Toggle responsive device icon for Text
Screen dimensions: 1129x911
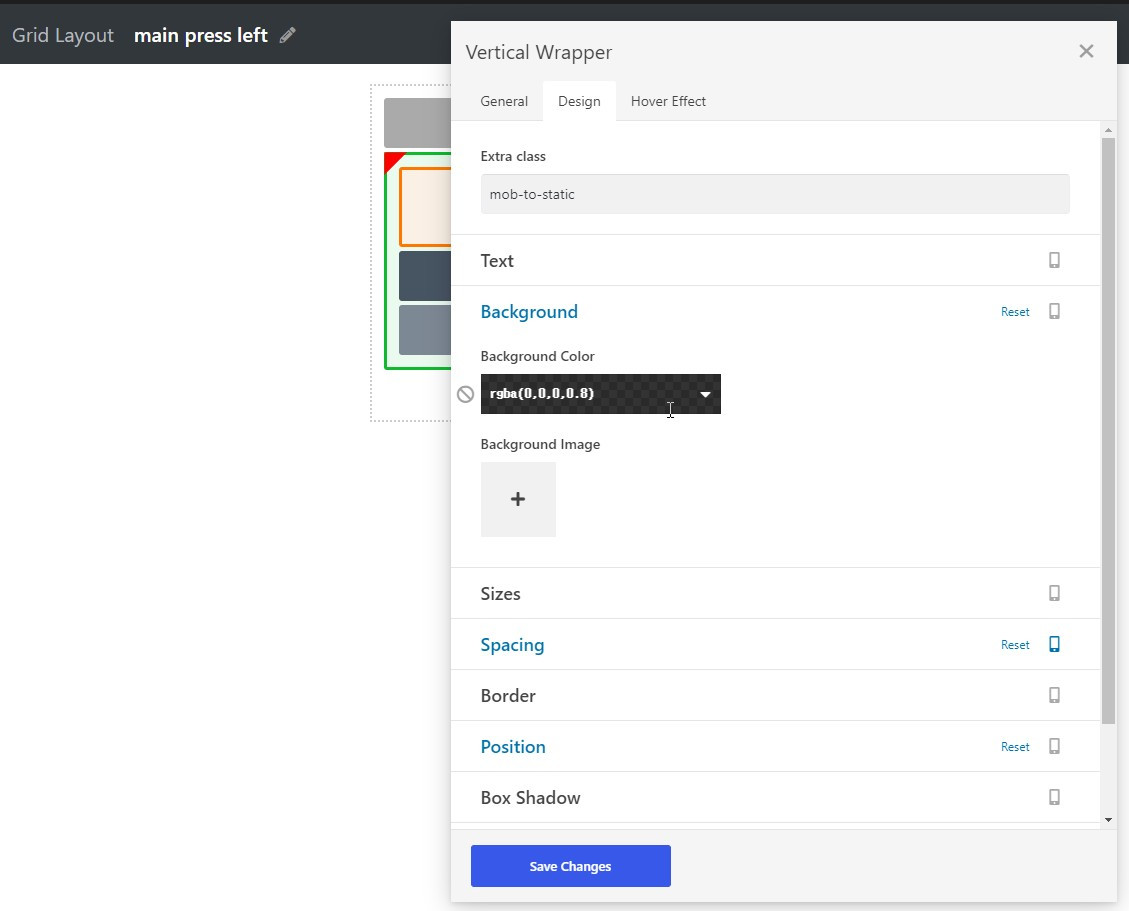pyautogui.click(x=1054, y=260)
